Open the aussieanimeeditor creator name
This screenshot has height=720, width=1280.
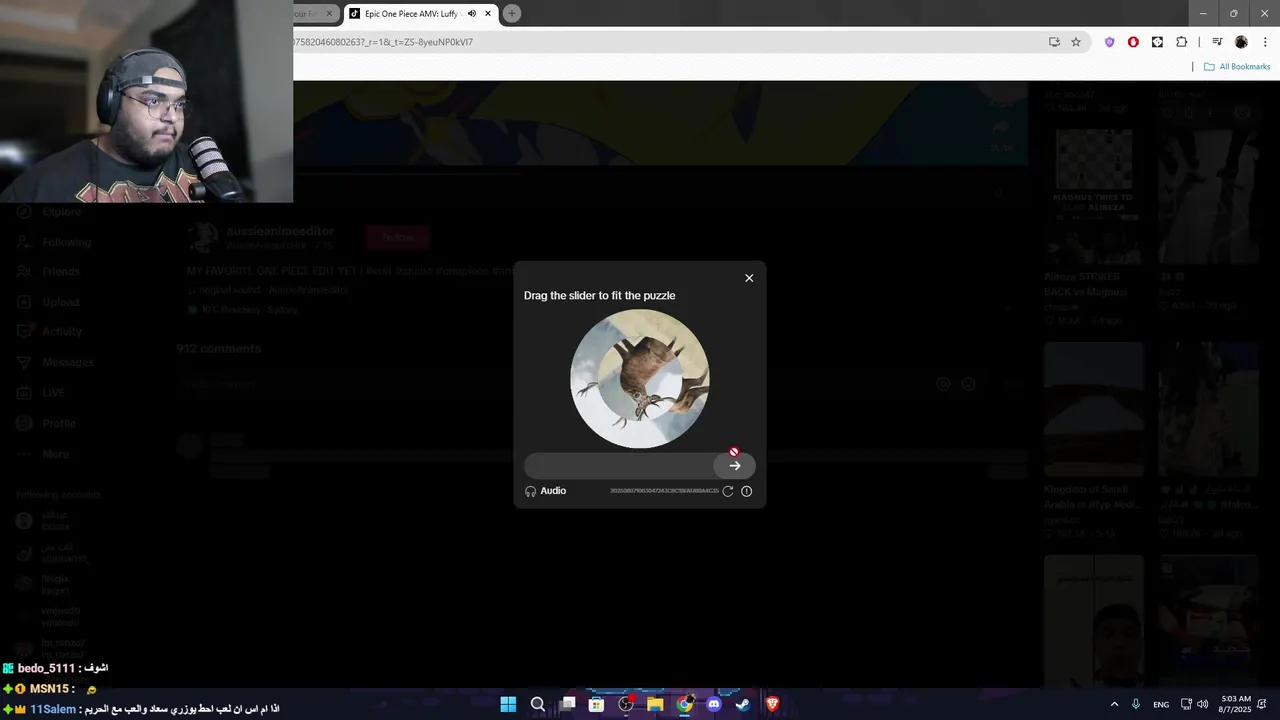click(280, 231)
